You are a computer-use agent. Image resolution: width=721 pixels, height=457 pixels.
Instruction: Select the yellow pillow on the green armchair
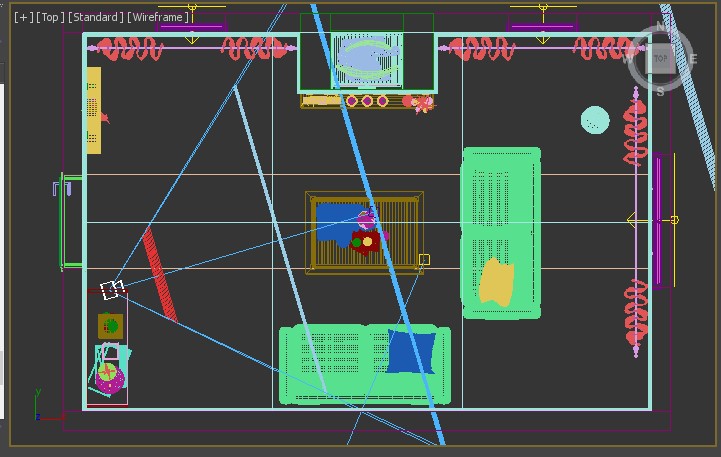point(496,281)
